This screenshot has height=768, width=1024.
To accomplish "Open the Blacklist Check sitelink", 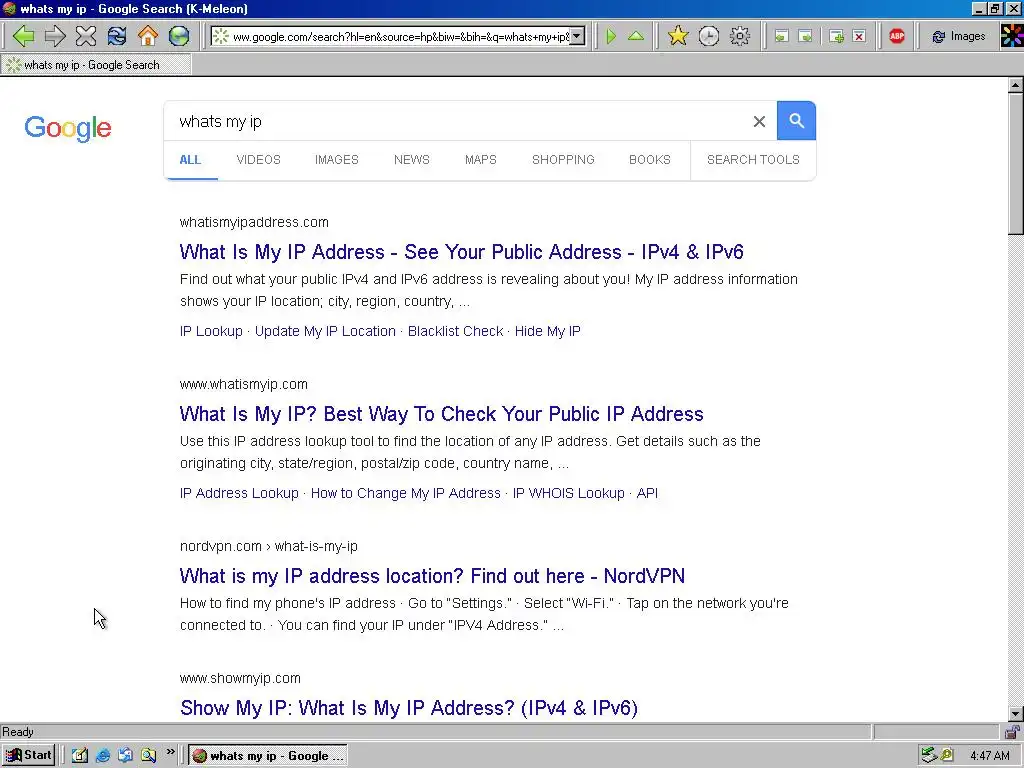I will pos(455,331).
